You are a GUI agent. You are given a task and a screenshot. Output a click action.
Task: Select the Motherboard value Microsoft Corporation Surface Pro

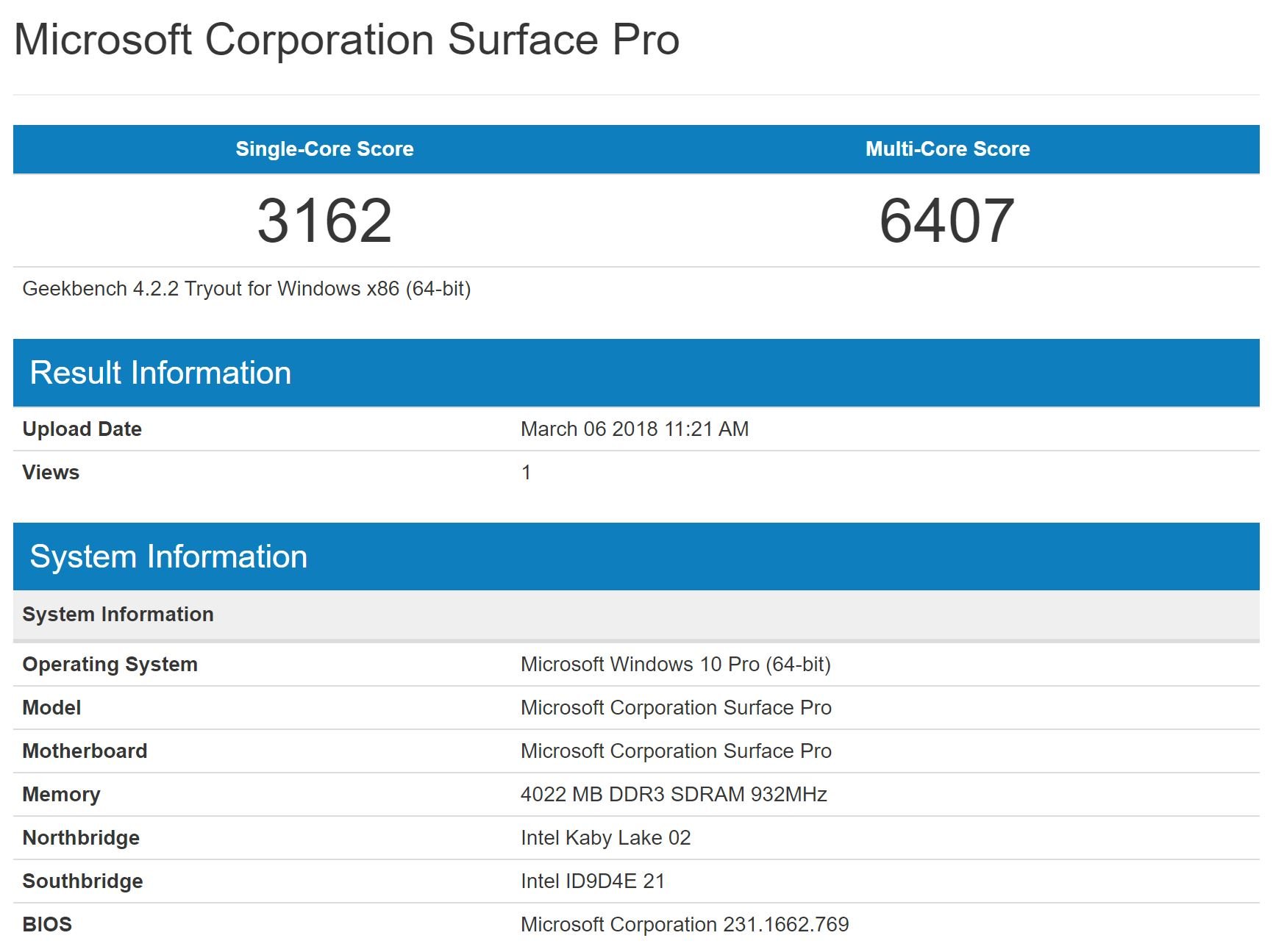click(676, 751)
